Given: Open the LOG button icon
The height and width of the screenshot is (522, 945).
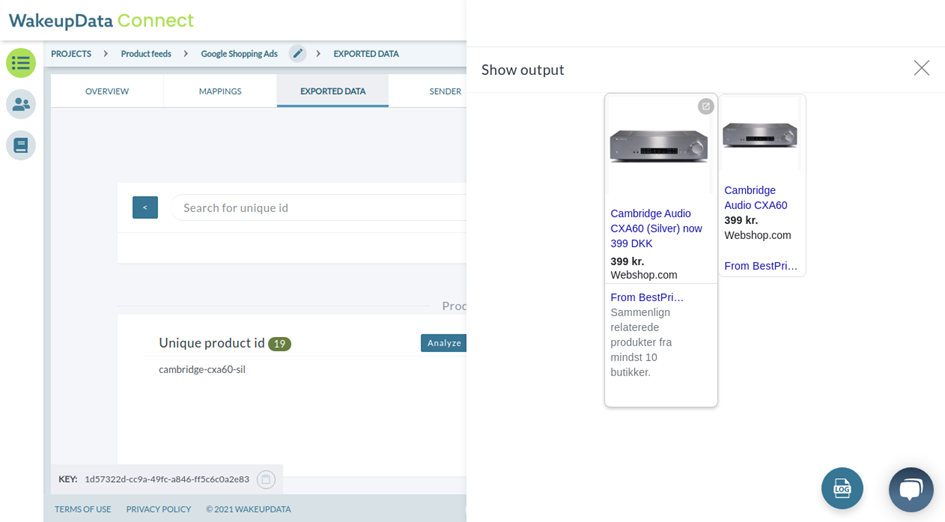Looking at the screenshot, I should click(842, 488).
